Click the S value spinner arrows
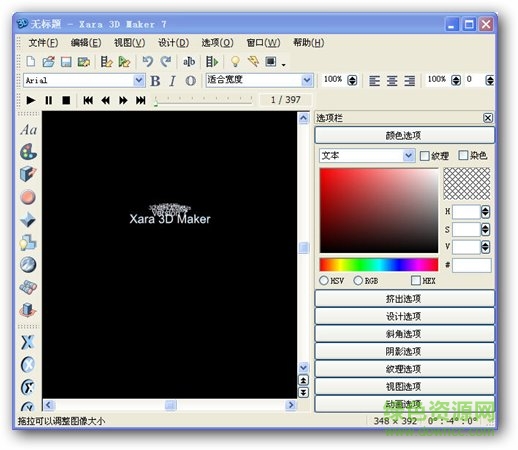The width and height of the screenshot is (518, 450). click(x=485, y=229)
